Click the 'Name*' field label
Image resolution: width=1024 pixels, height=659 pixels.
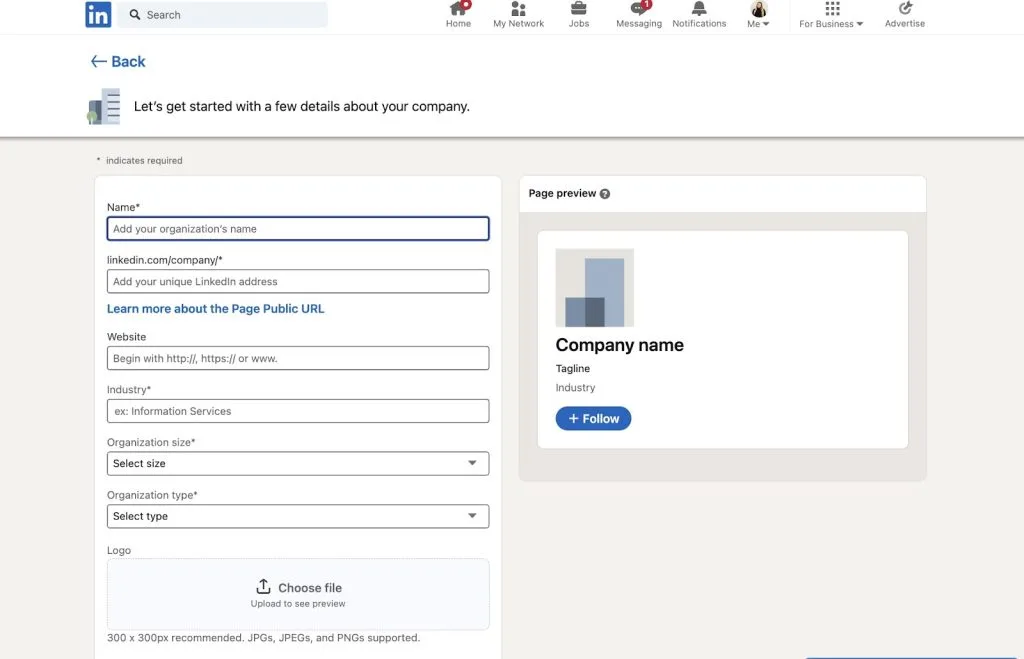pyautogui.click(x=123, y=207)
